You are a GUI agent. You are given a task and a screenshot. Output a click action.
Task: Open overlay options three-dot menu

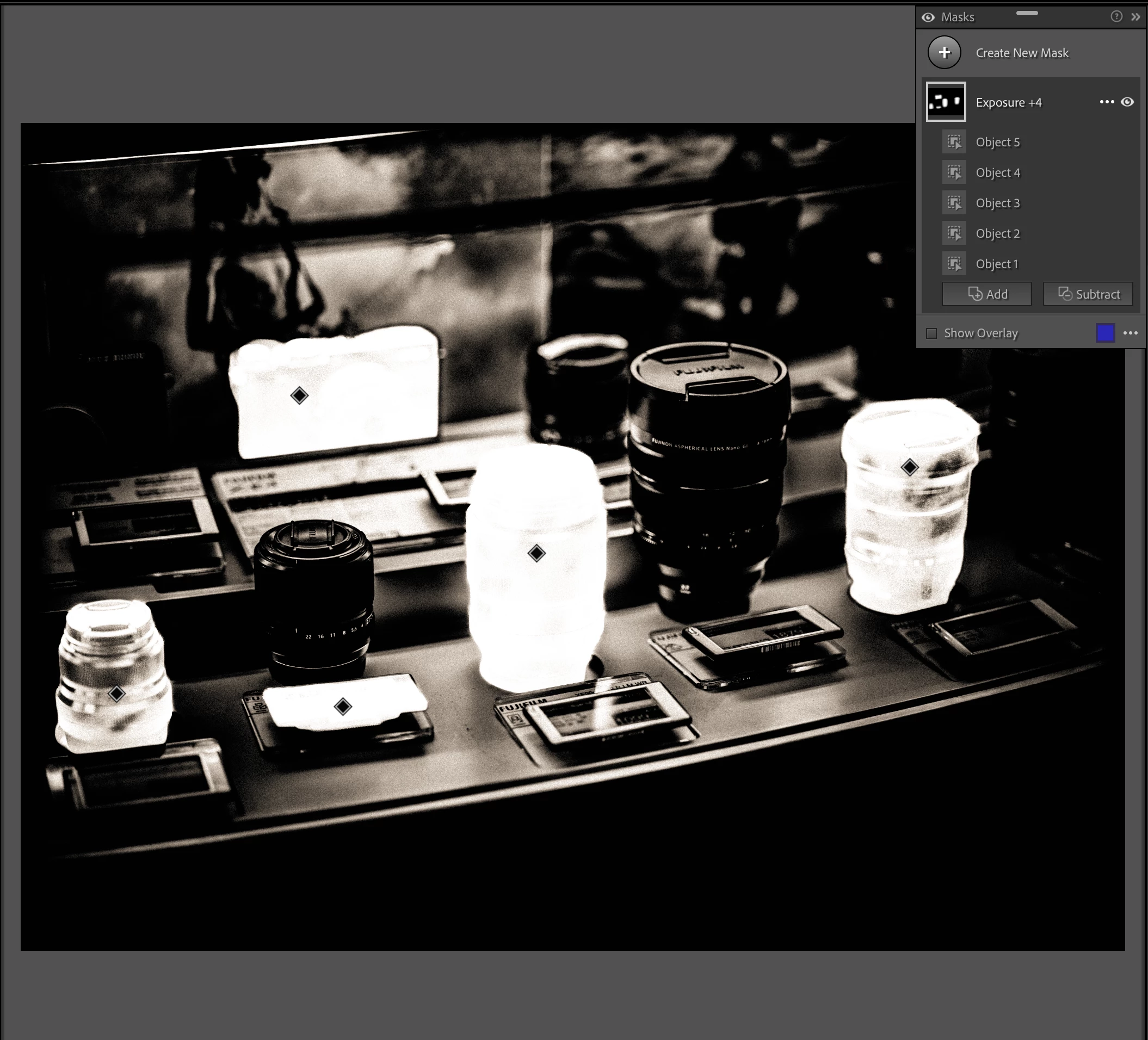coord(1131,333)
